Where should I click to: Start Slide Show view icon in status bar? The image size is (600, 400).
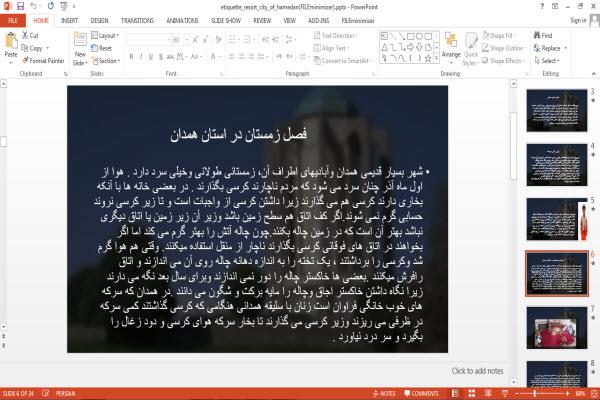click(x=505, y=393)
